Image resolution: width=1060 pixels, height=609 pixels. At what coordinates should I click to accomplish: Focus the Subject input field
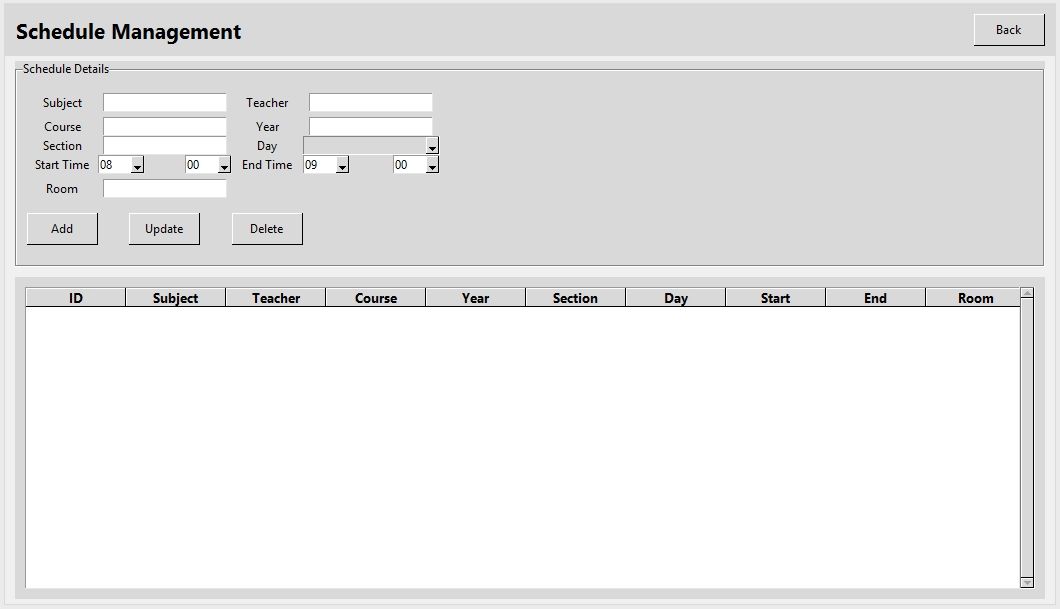165,103
